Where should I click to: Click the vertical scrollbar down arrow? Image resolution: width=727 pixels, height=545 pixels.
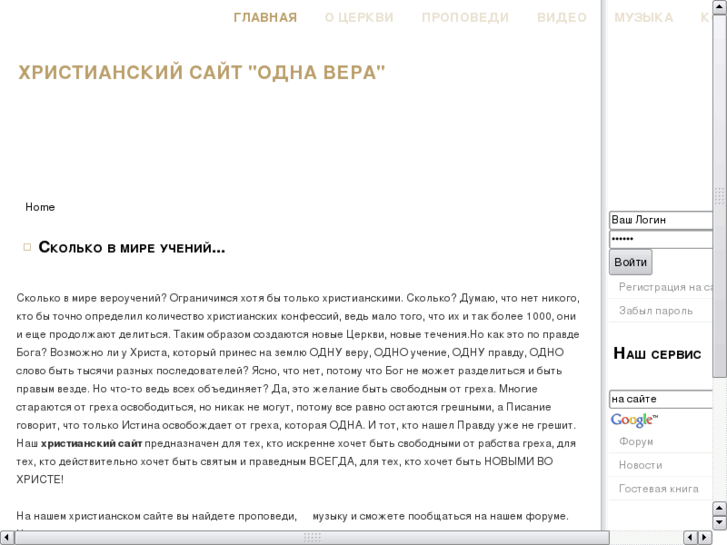pos(720,522)
